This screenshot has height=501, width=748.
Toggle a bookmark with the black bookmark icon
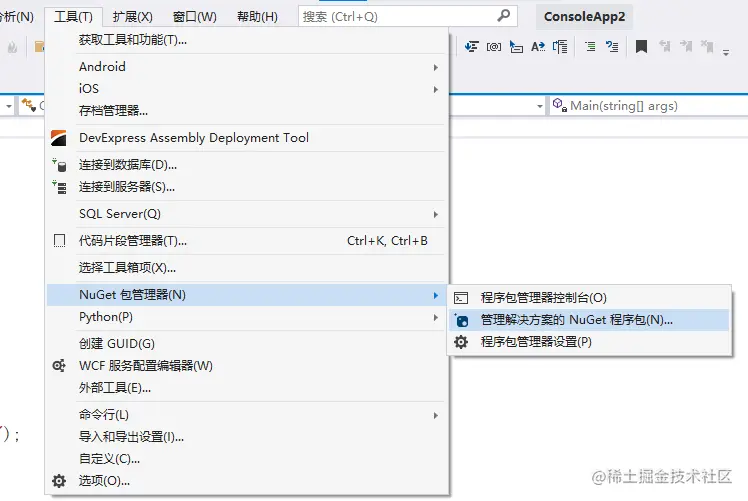coord(642,46)
